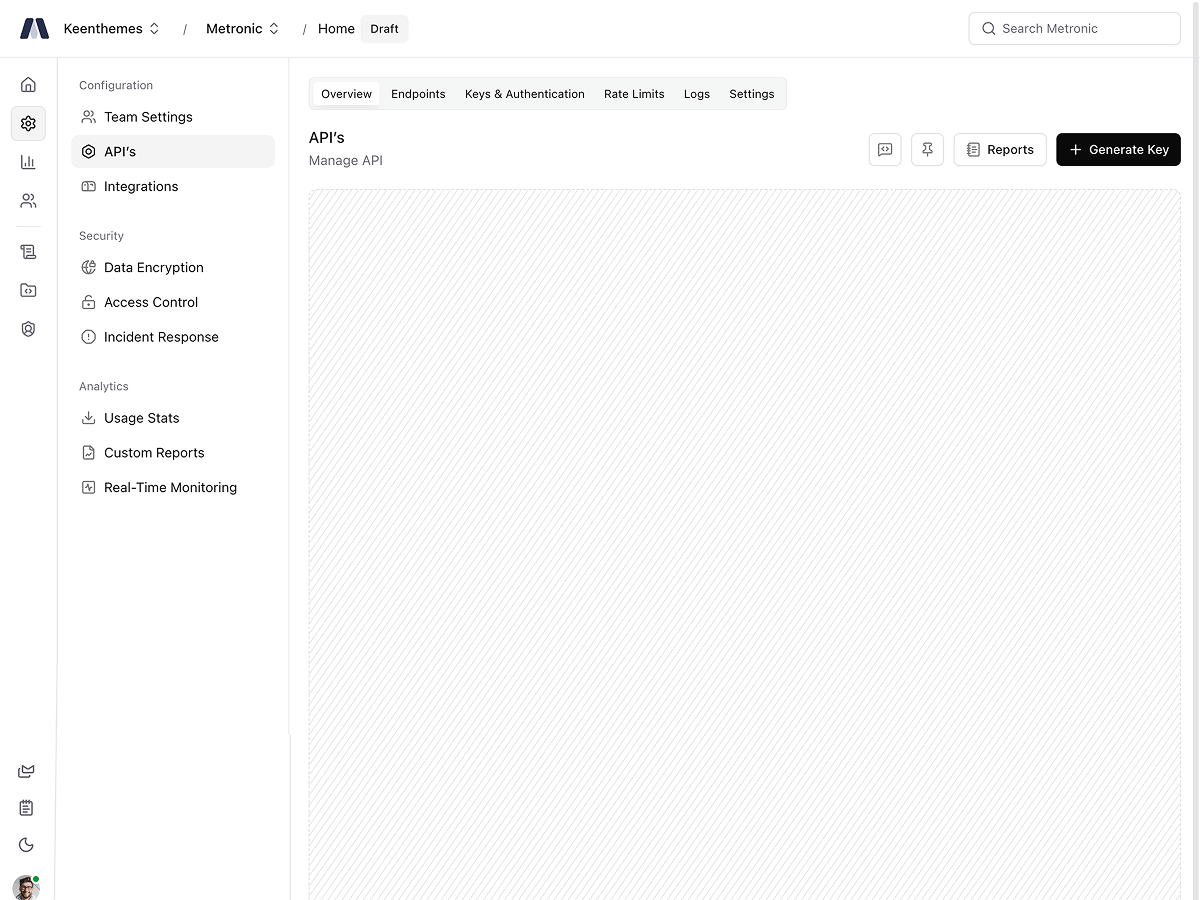
Task: Click the users icon in left rail
Action: click(28, 201)
